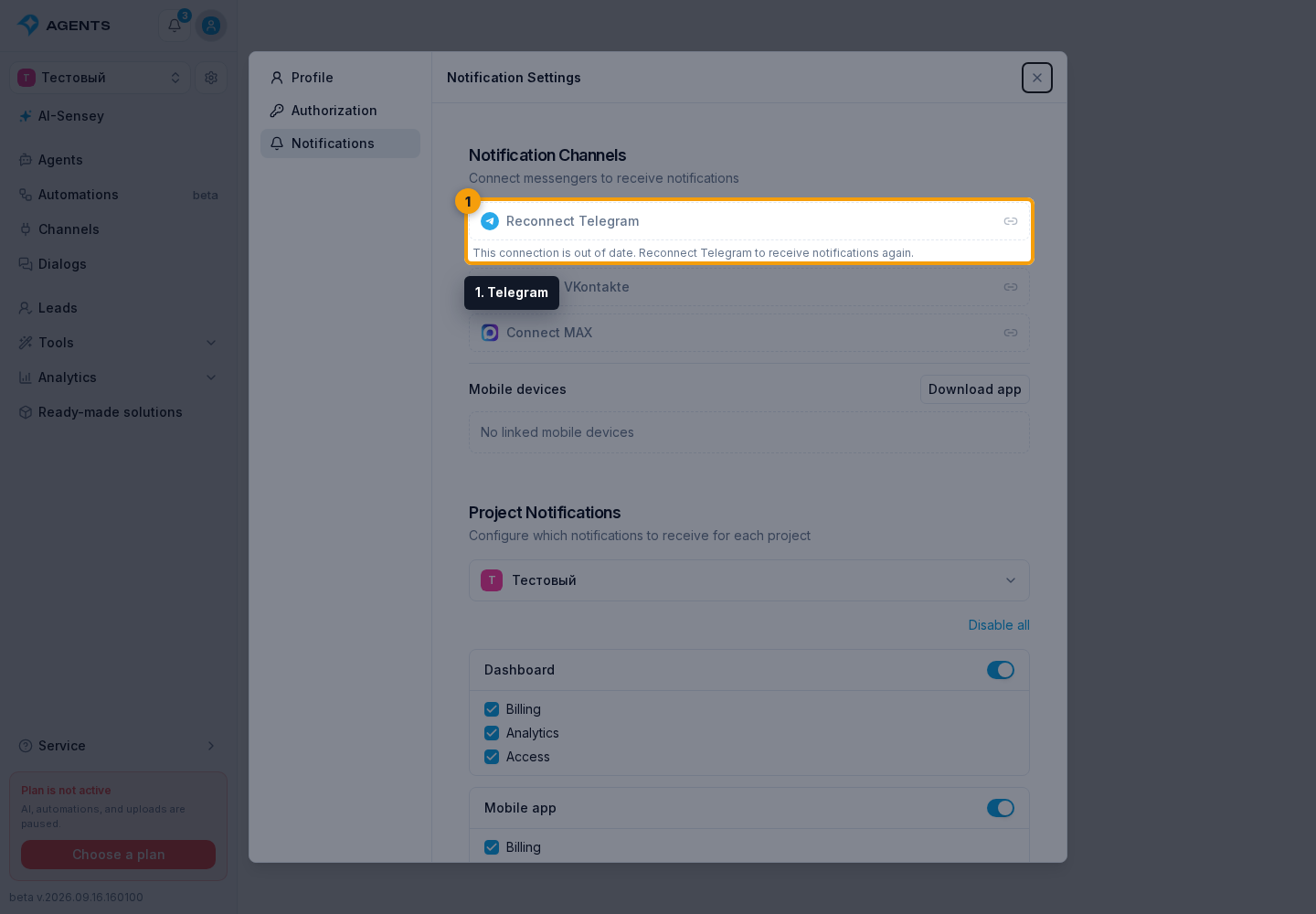The width and height of the screenshot is (1316, 914).
Task: Open the Тестовый project switcher in the sidebar
Action: point(101,78)
